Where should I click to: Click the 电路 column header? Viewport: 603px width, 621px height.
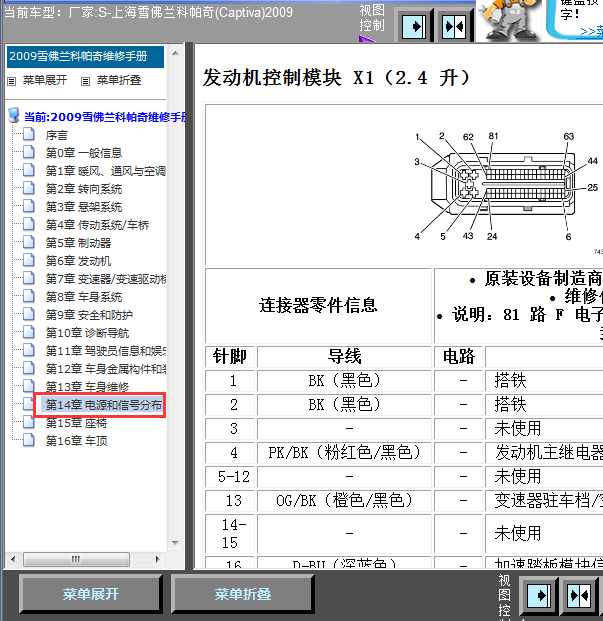click(459, 356)
